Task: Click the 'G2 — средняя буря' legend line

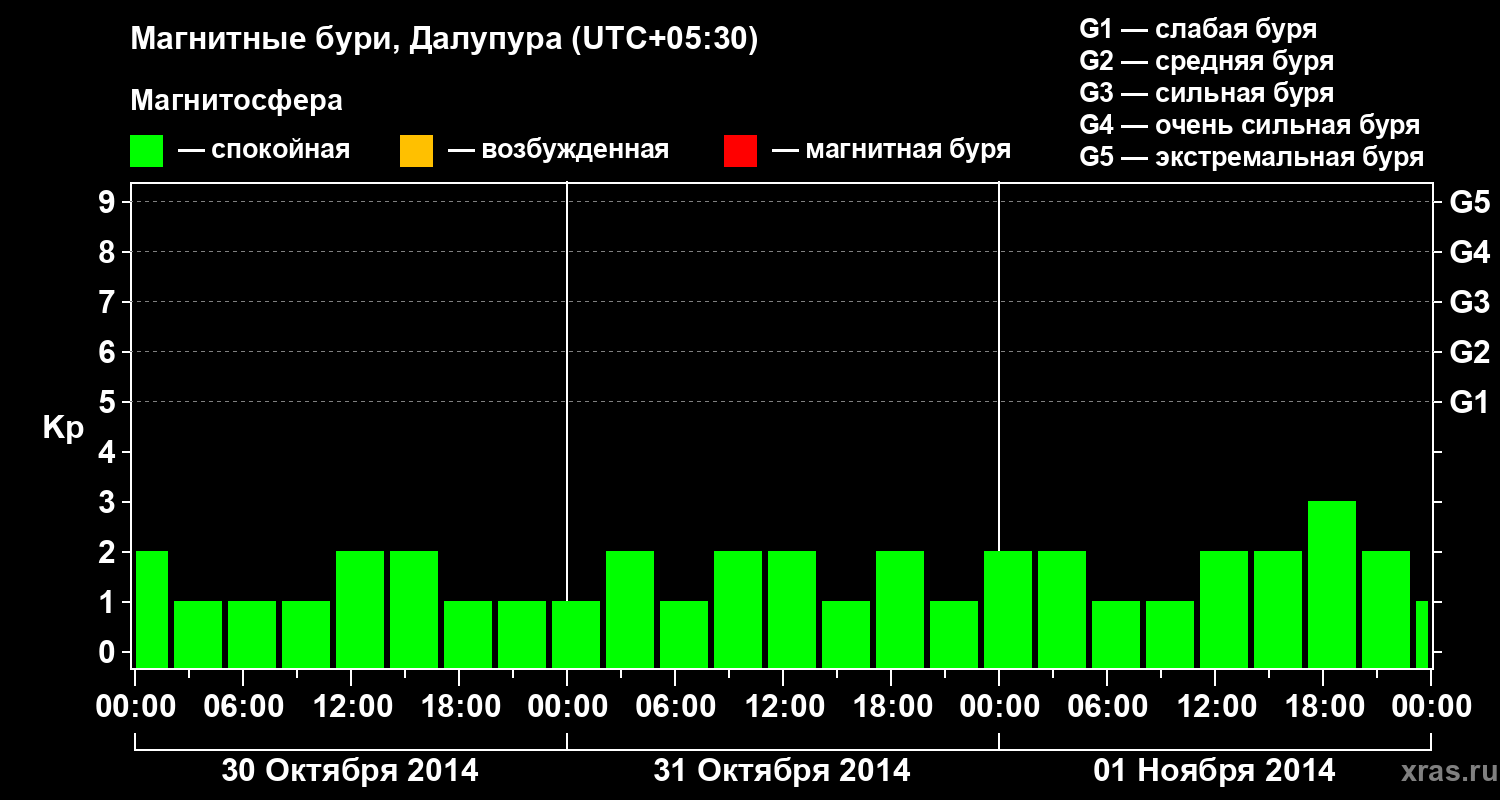Action: pos(1206,61)
